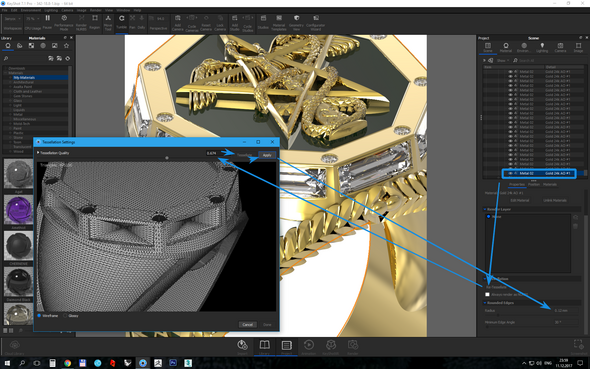Screen dimensions: 590x369
Task: Click the Re-Tessellate button
Action: click(x=496, y=287)
